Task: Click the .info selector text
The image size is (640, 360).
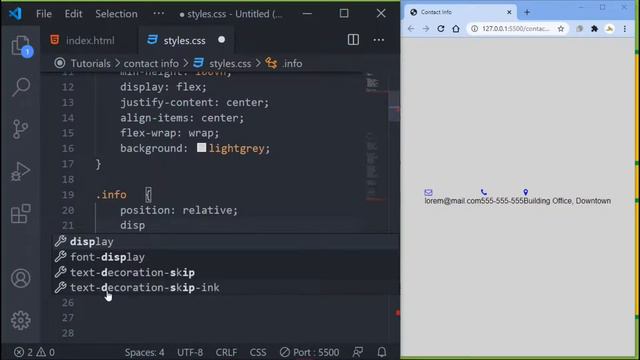Action: coord(111,195)
